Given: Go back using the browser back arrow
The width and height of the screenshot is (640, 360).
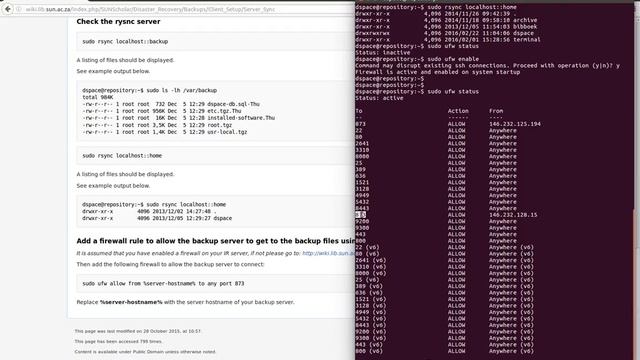Looking at the screenshot, I should tap(7, 9).
